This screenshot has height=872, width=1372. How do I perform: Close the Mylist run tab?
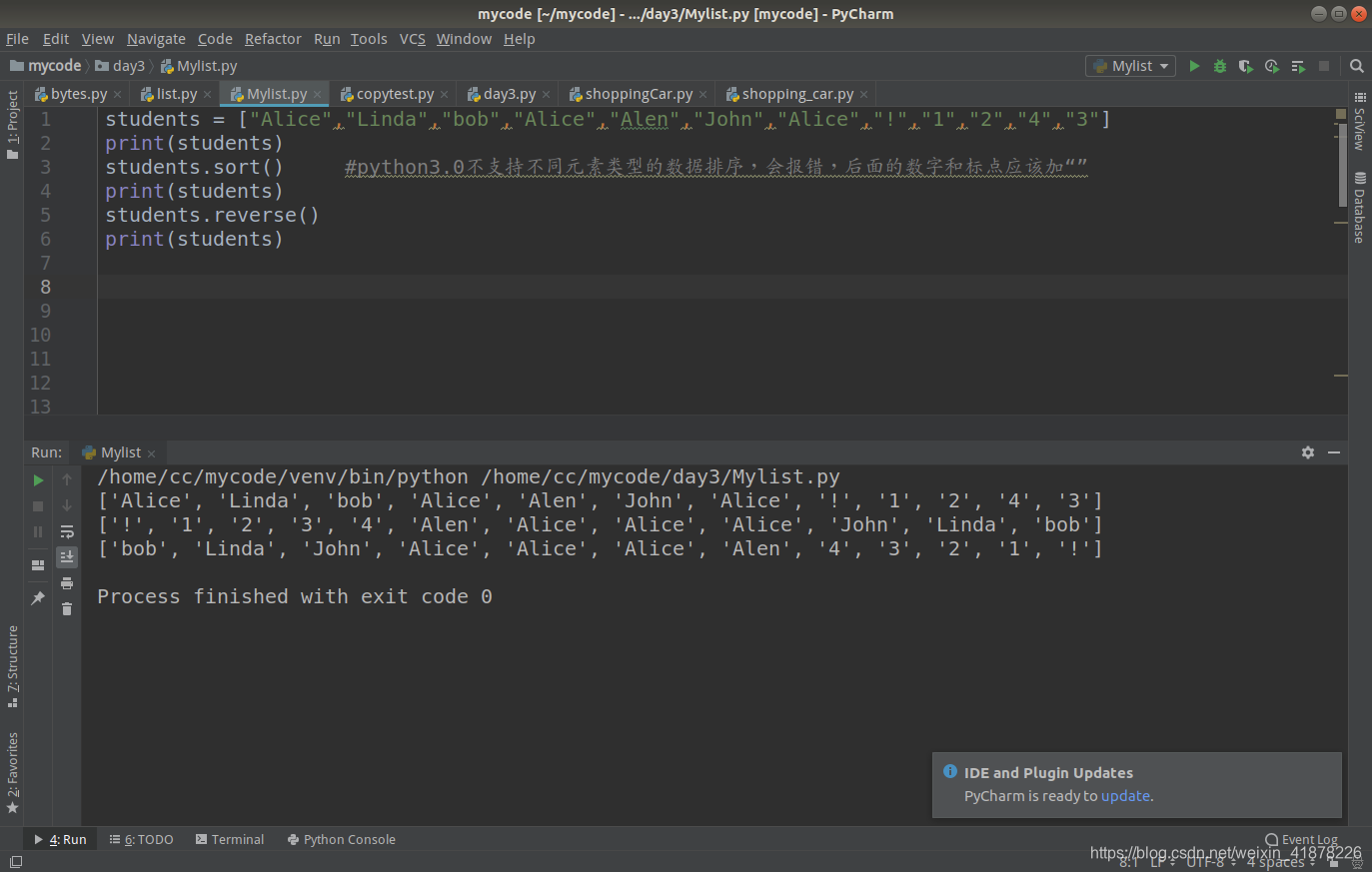151,453
